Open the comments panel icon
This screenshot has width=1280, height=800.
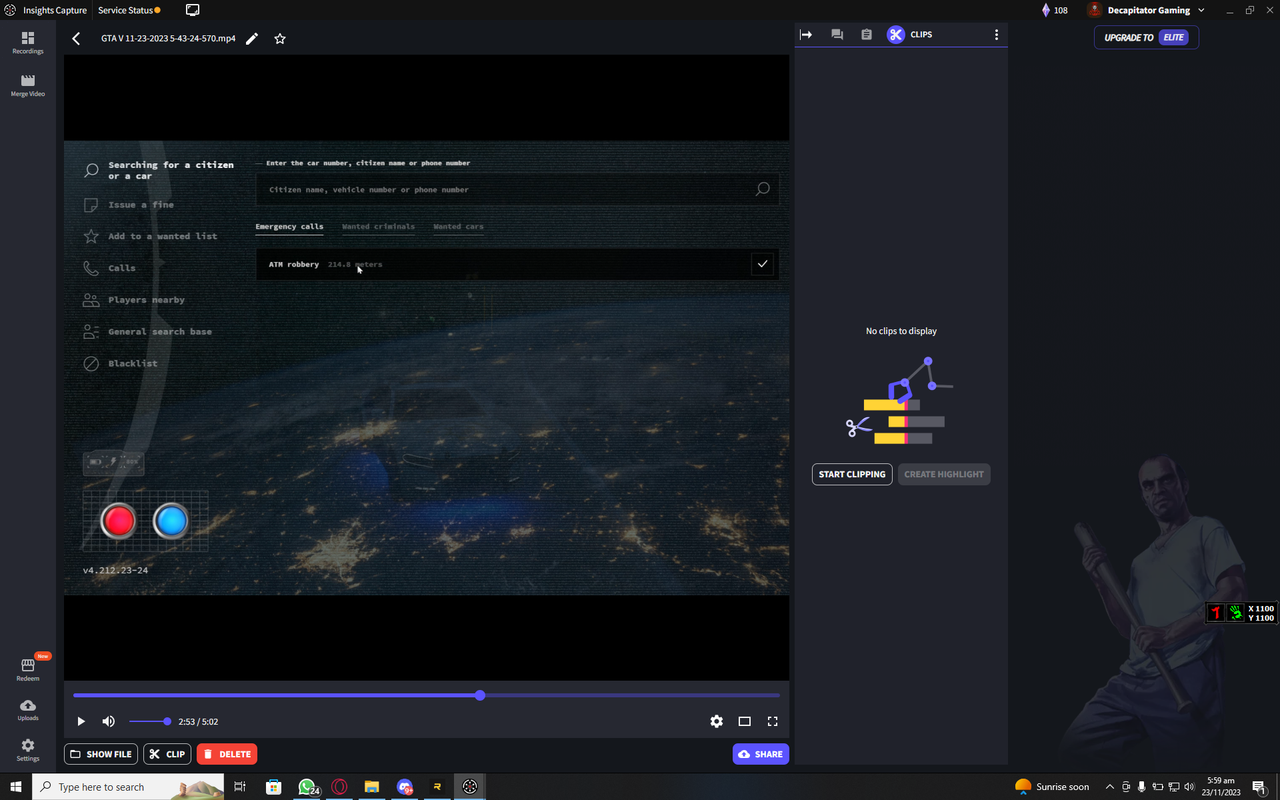point(837,34)
